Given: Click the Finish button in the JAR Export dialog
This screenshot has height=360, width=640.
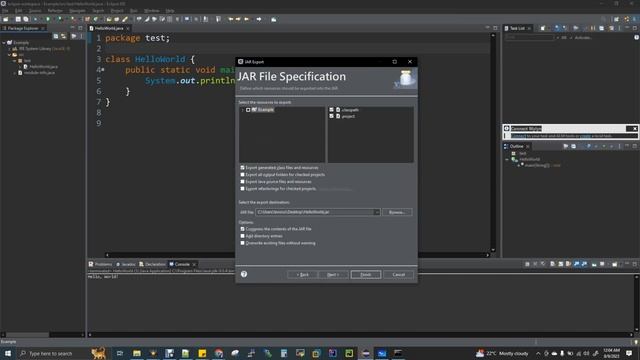Looking at the screenshot, I should 366,275.
